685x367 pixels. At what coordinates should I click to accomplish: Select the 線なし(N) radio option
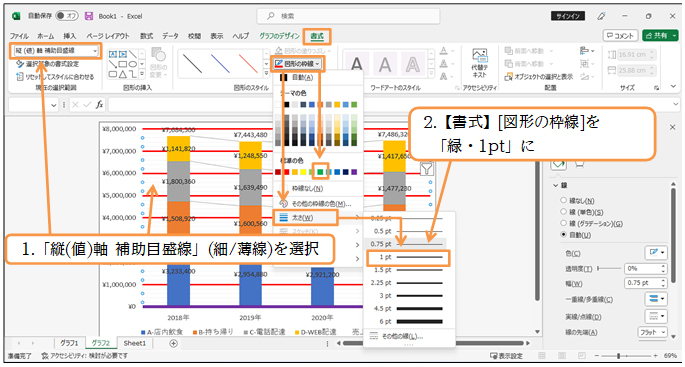point(564,201)
